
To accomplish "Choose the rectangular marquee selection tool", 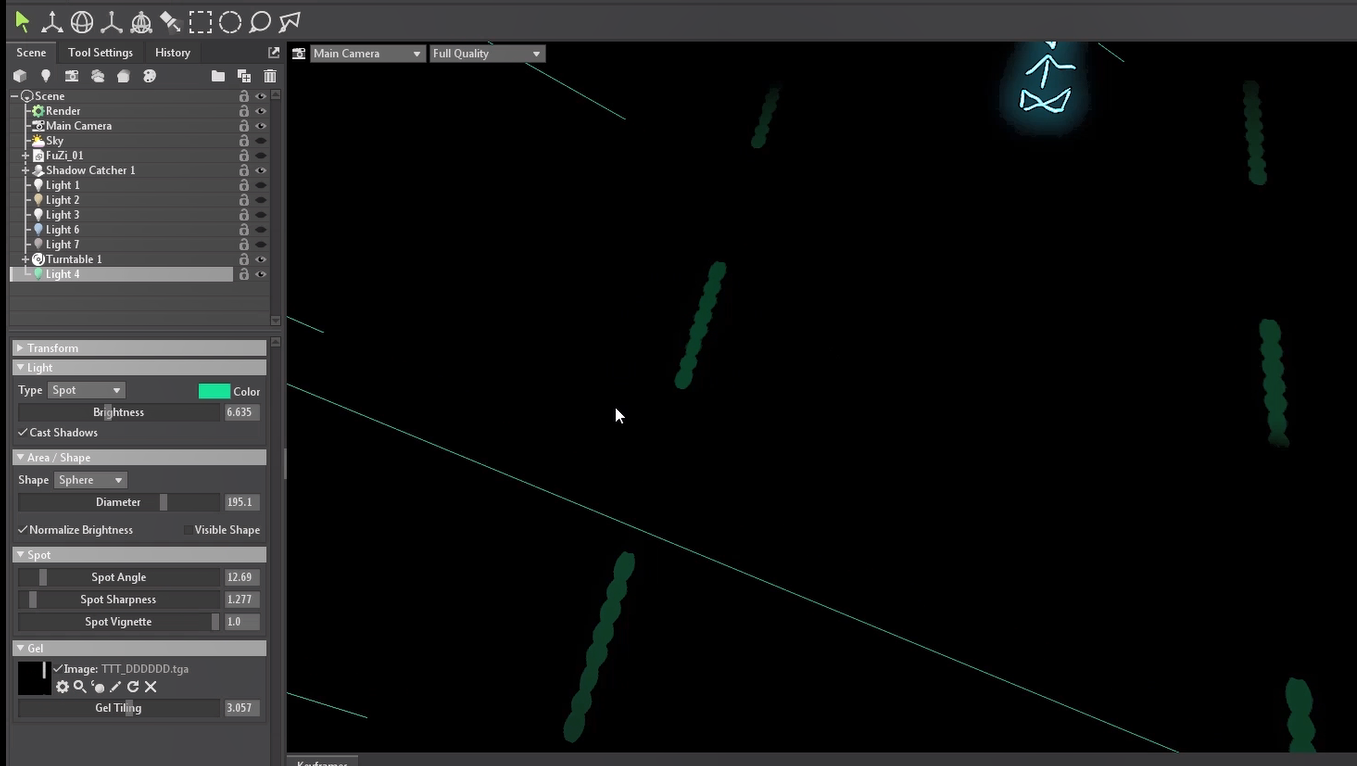I will (201, 21).
